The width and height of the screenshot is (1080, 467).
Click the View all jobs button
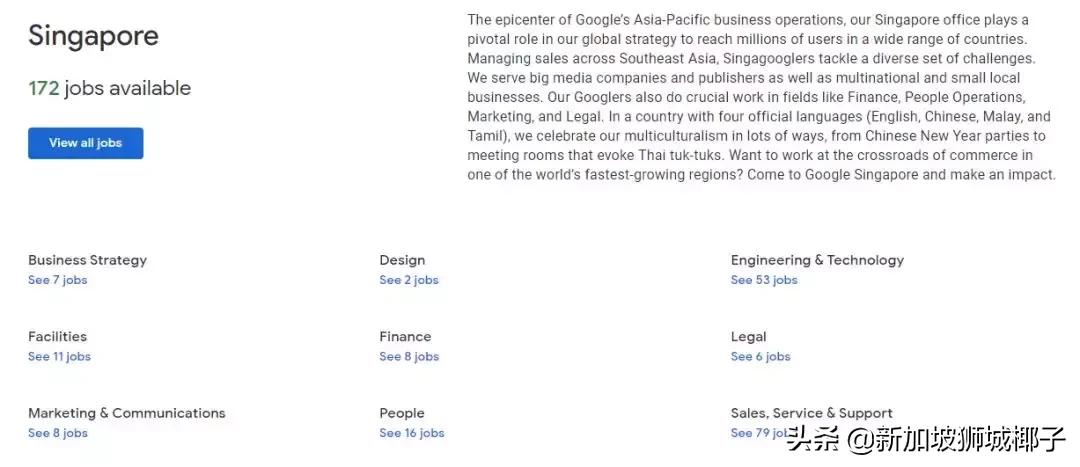[x=85, y=143]
